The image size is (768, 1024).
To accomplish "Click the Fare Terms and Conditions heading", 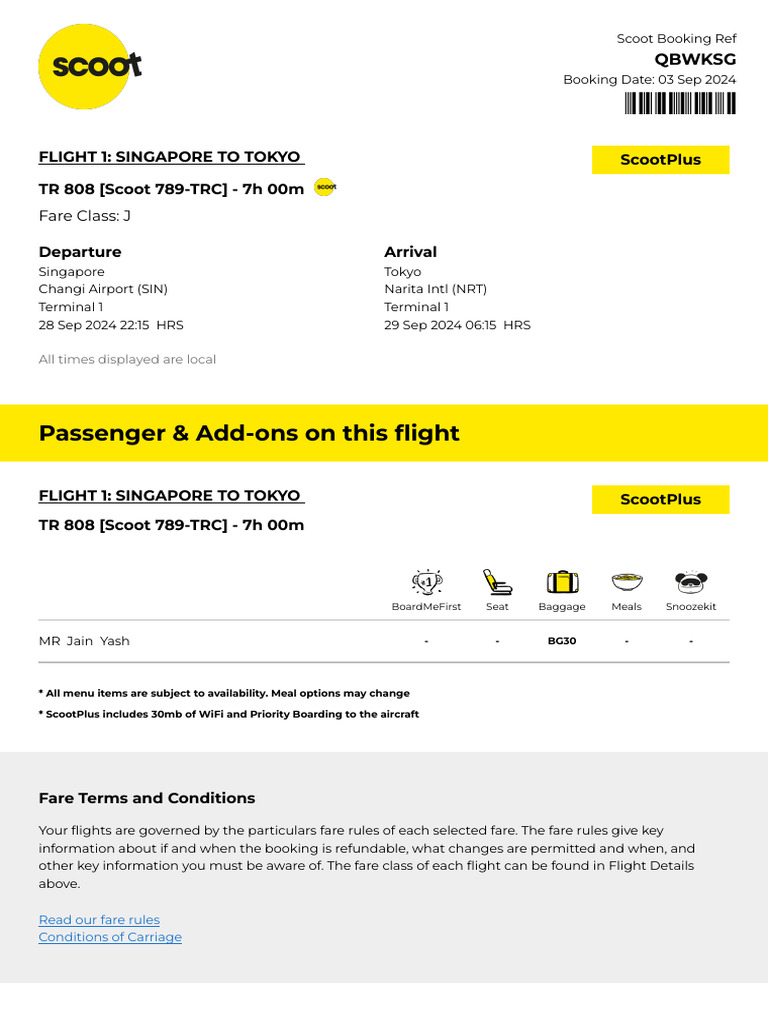I will coord(147,798).
